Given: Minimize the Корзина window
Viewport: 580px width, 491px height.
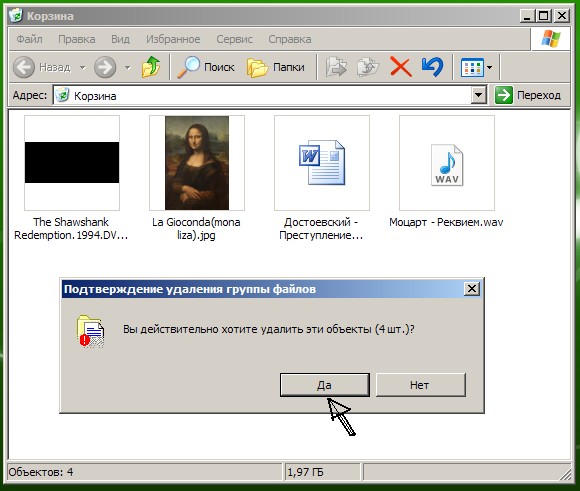Looking at the screenshot, I should 527,16.
